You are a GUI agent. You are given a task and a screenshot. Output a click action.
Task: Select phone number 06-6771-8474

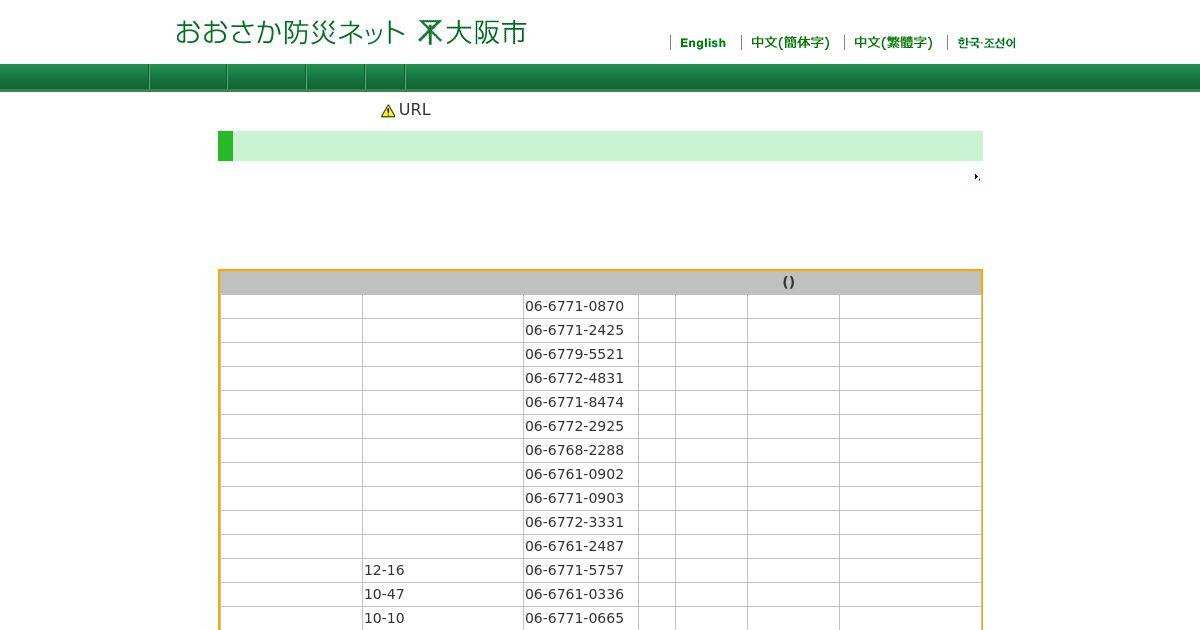coord(574,402)
